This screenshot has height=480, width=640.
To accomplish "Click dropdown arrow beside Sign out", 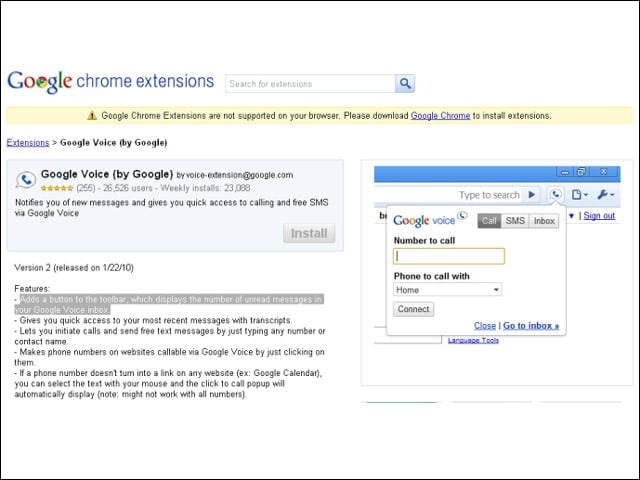I will coord(571,216).
